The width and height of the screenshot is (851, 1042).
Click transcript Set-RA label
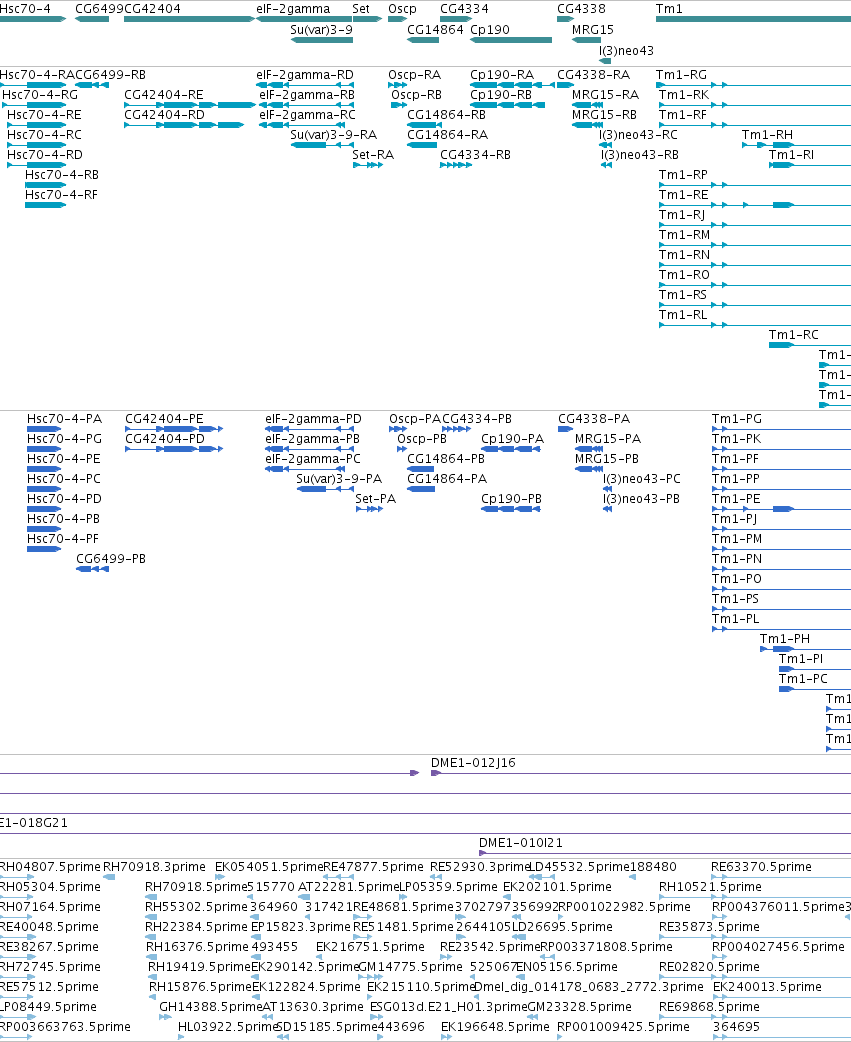pos(373,154)
